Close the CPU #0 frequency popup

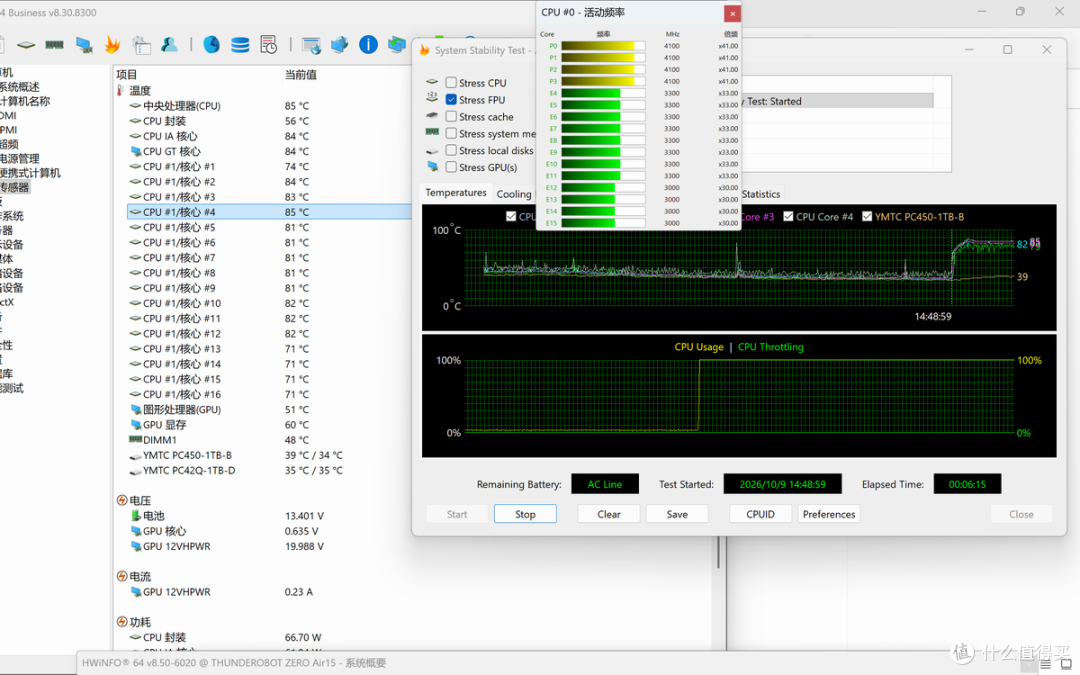click(x=732, y=13)
